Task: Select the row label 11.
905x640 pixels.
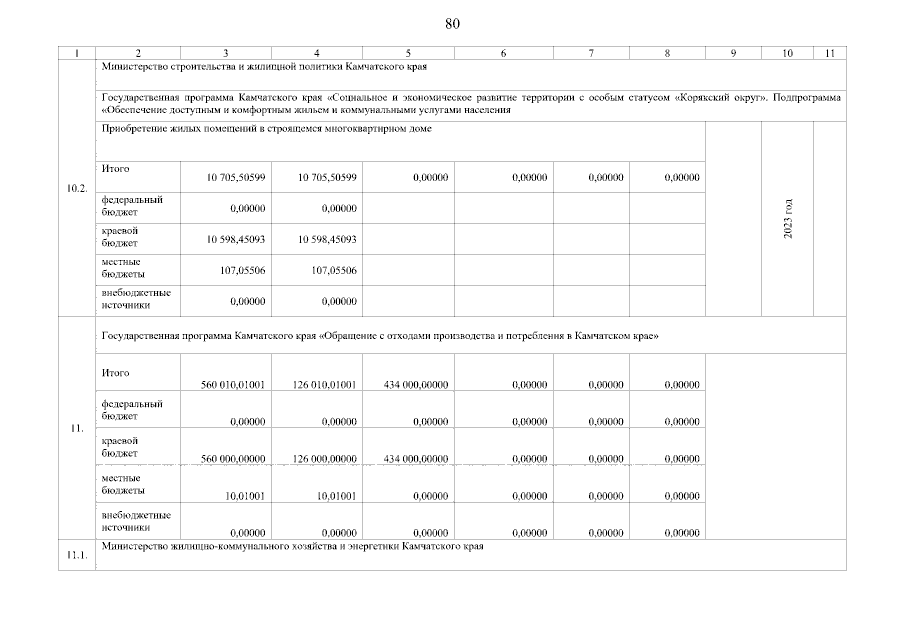Action: pos(77,428)
